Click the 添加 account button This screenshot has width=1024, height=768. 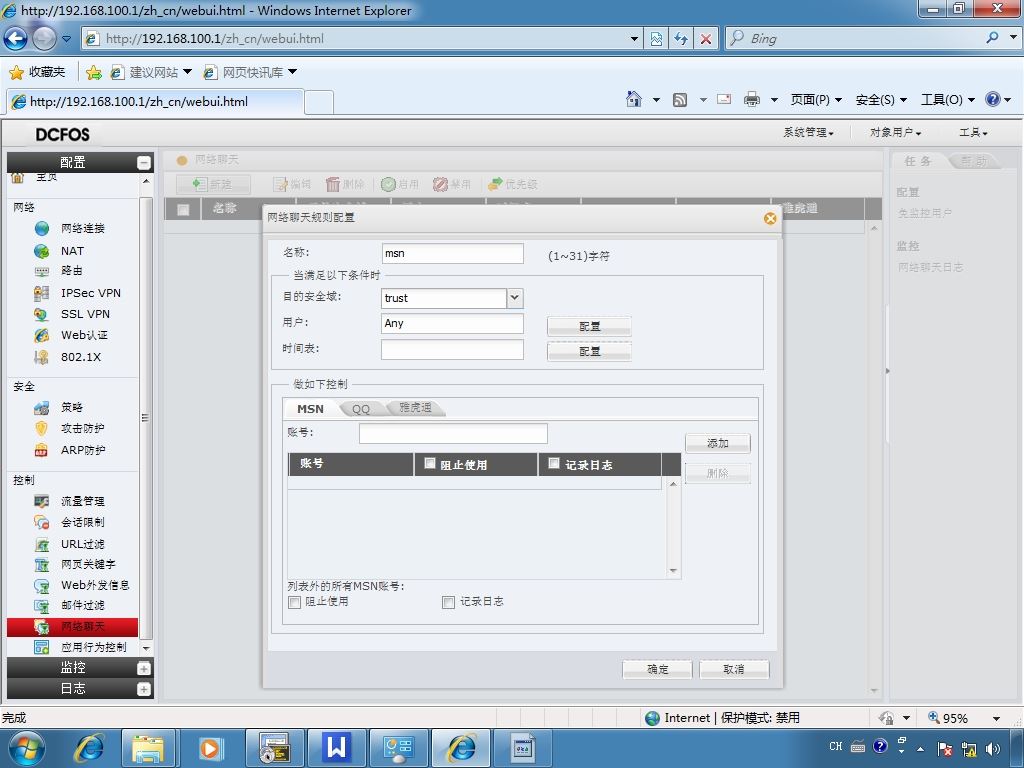click(x=717, y=443)
